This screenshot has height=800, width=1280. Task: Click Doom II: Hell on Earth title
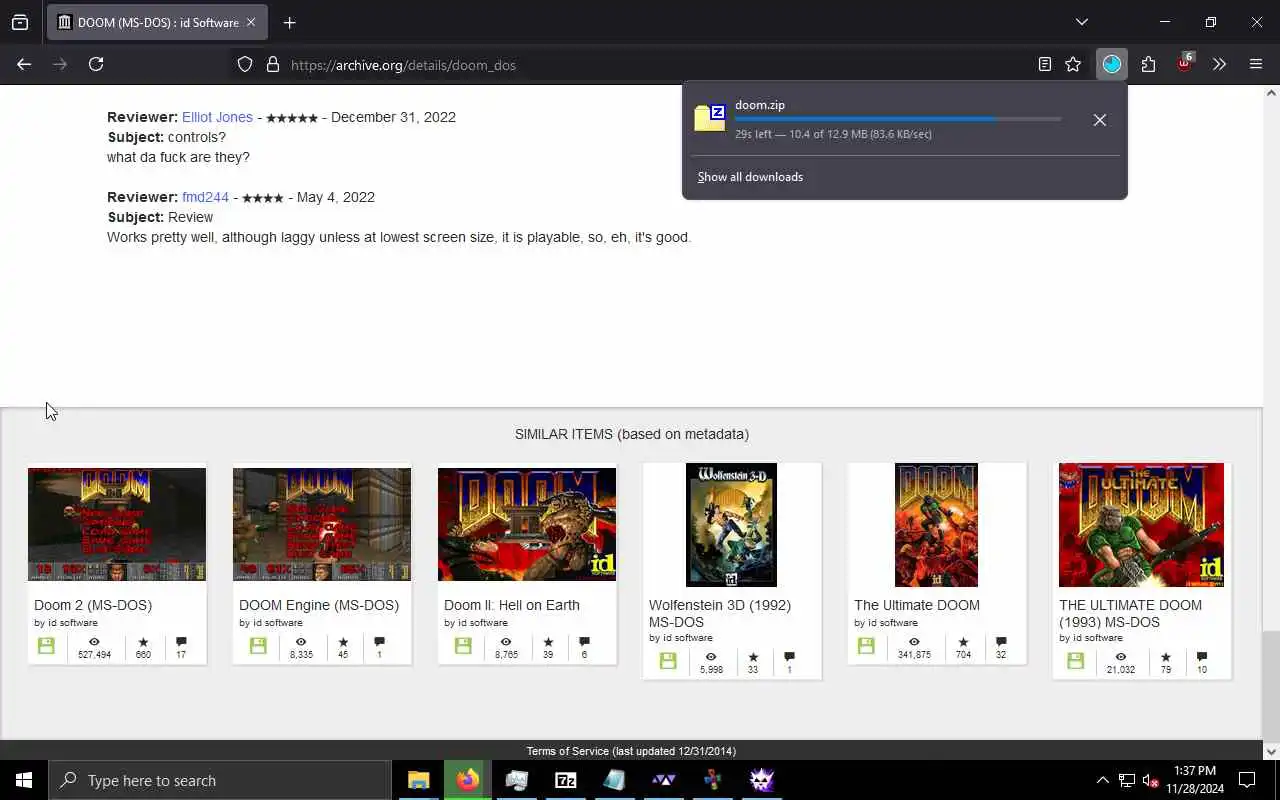click(512, 605)
